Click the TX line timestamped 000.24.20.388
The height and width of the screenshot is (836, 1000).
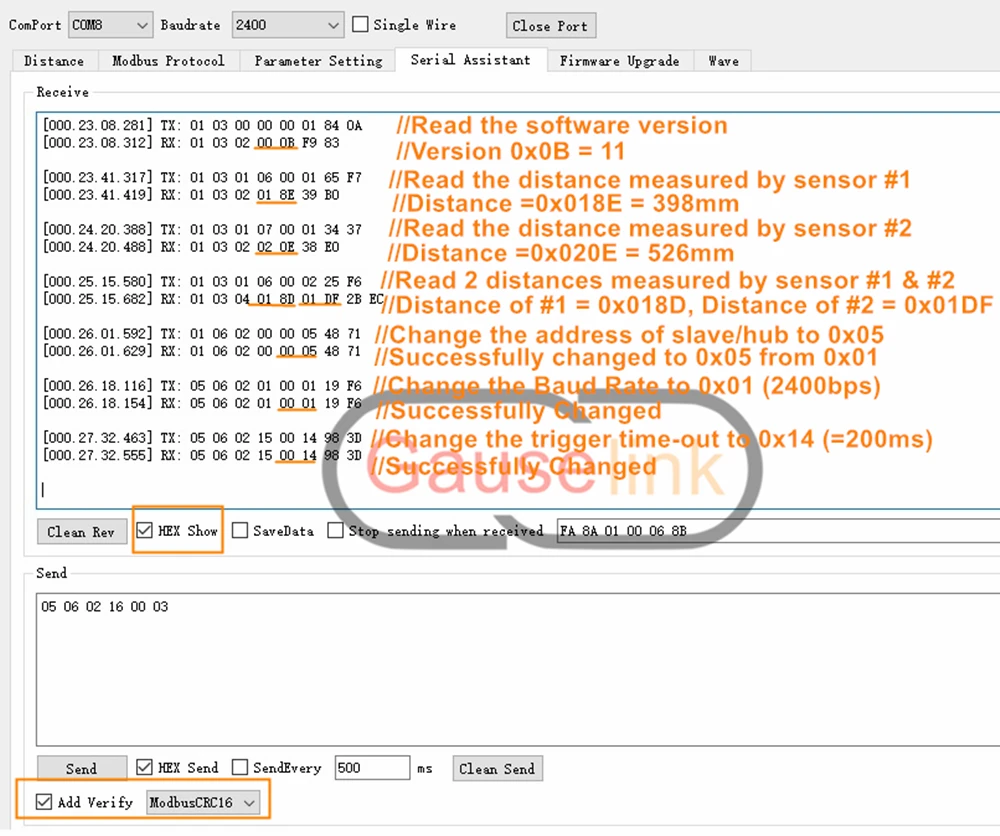[202, 229]
